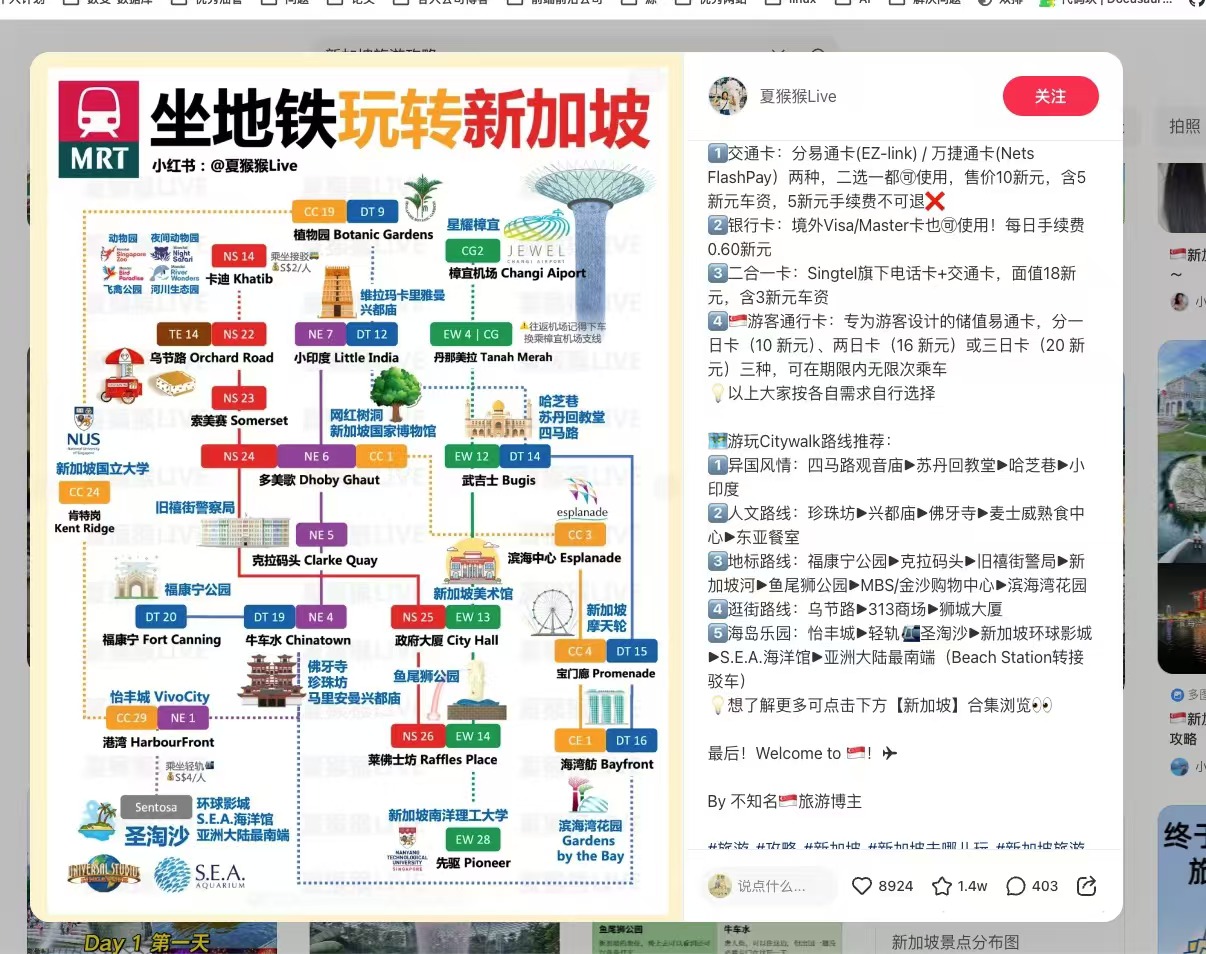Follow the author with 关注 button
Viewport: 1206px width, 954px height.
(1051, 96)
